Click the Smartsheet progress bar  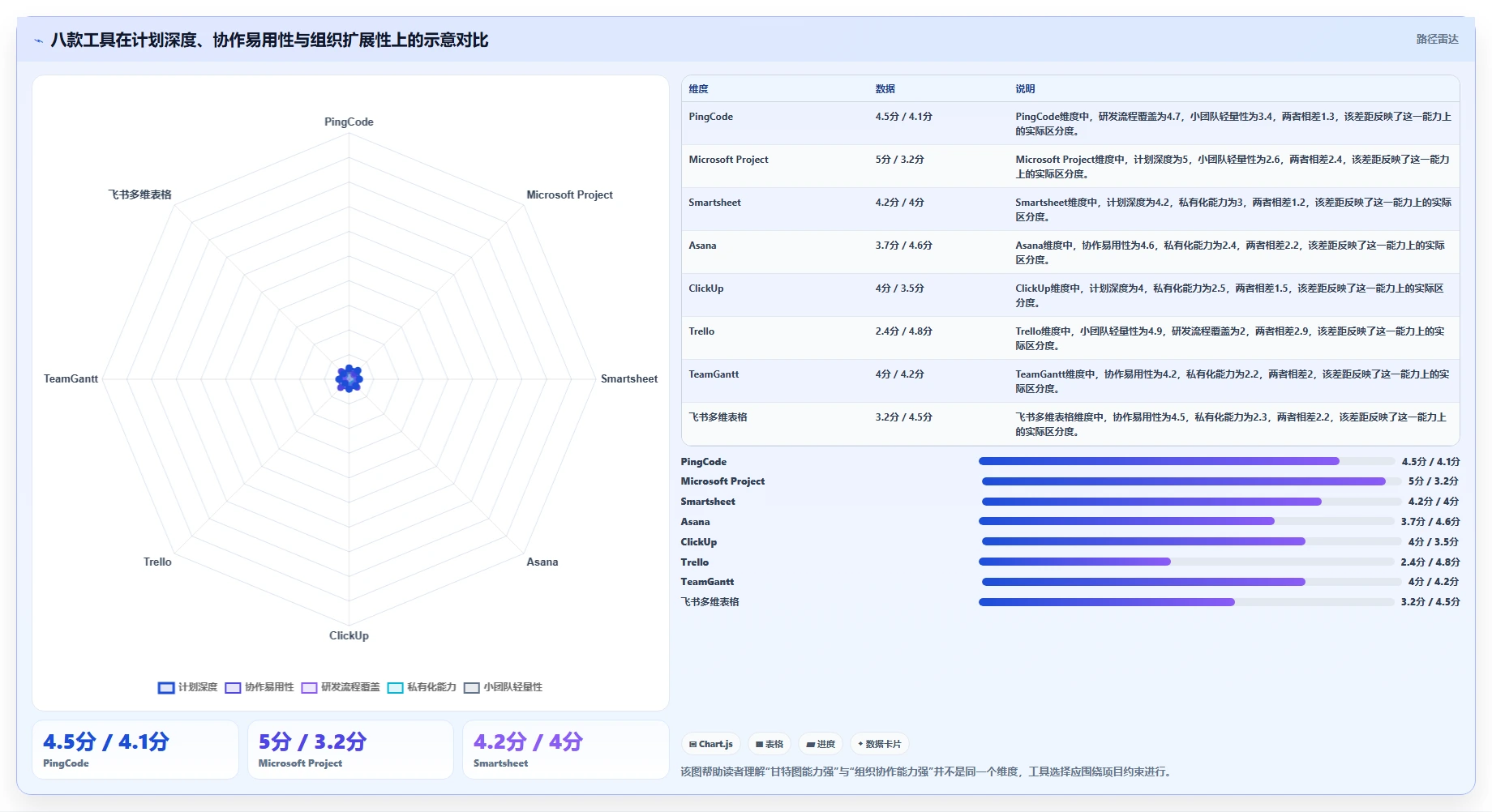click(x=1191, y=502)
